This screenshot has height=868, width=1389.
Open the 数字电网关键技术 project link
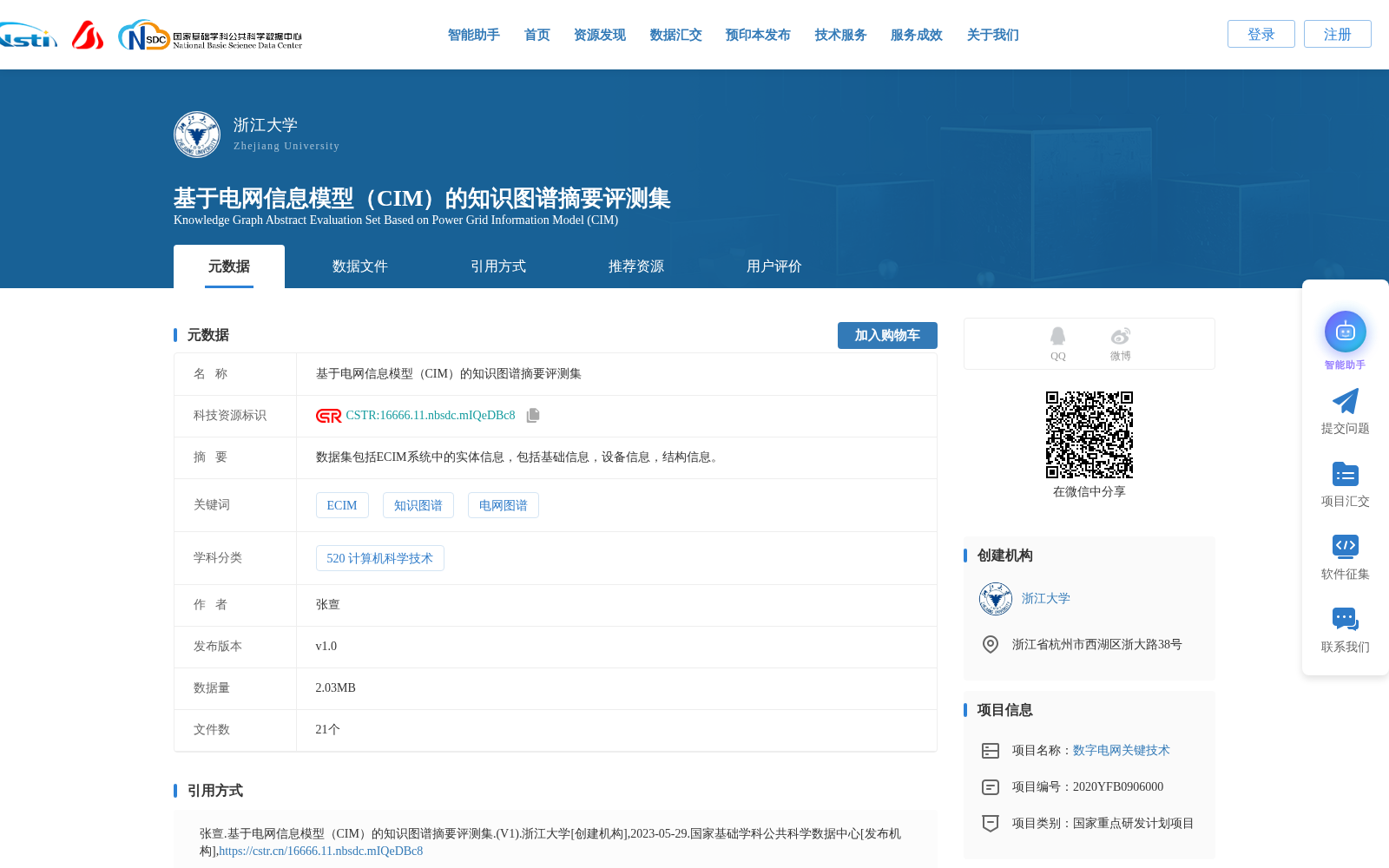coord(1122,751)
